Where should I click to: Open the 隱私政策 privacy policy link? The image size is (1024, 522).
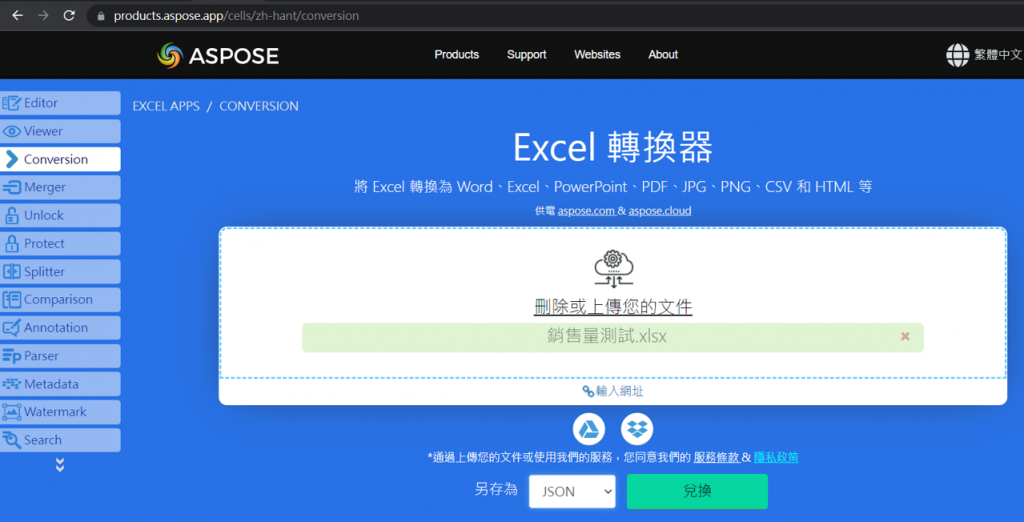[x=776, y=457]
